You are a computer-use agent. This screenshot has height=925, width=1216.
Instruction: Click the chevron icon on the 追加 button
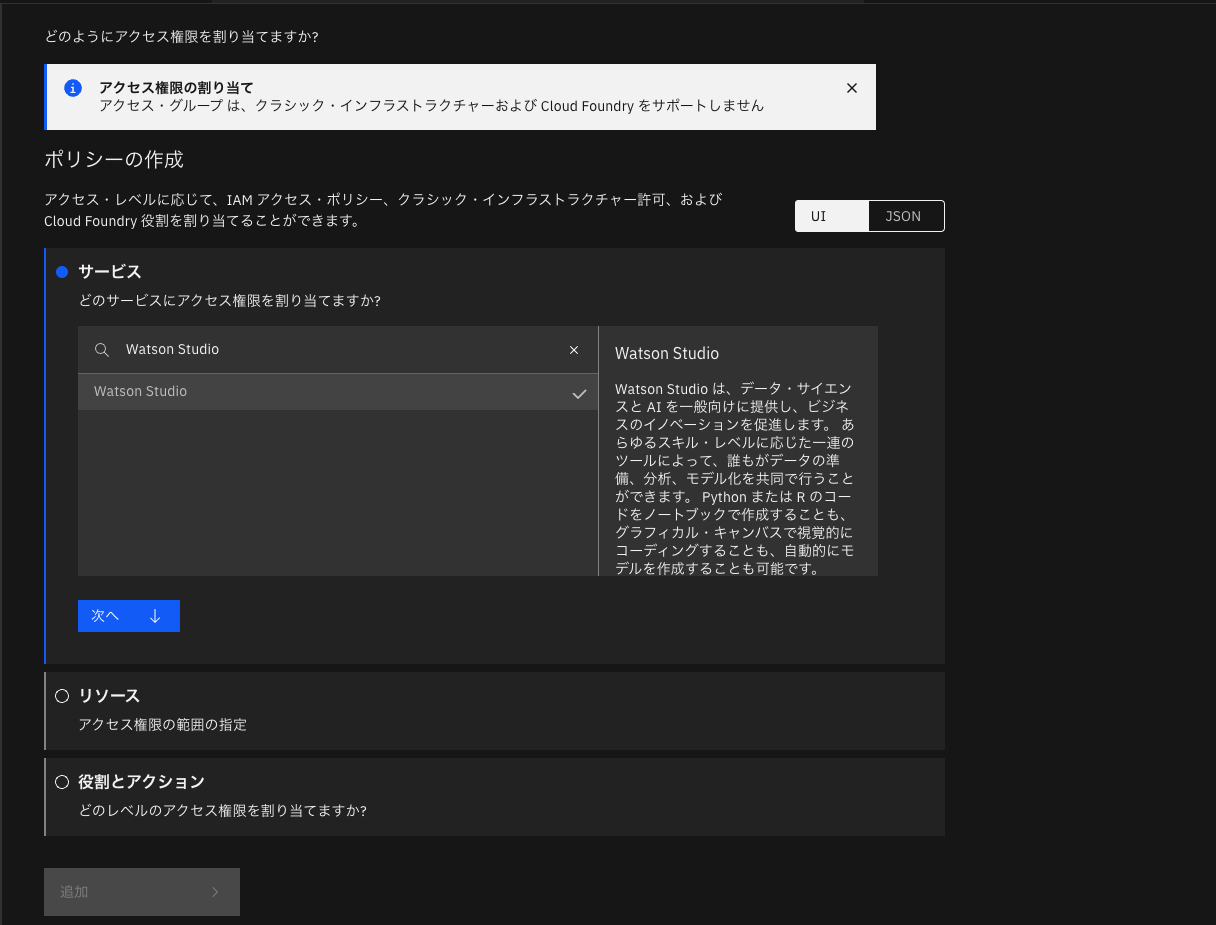pyautogui.click(x=215, y=891)
